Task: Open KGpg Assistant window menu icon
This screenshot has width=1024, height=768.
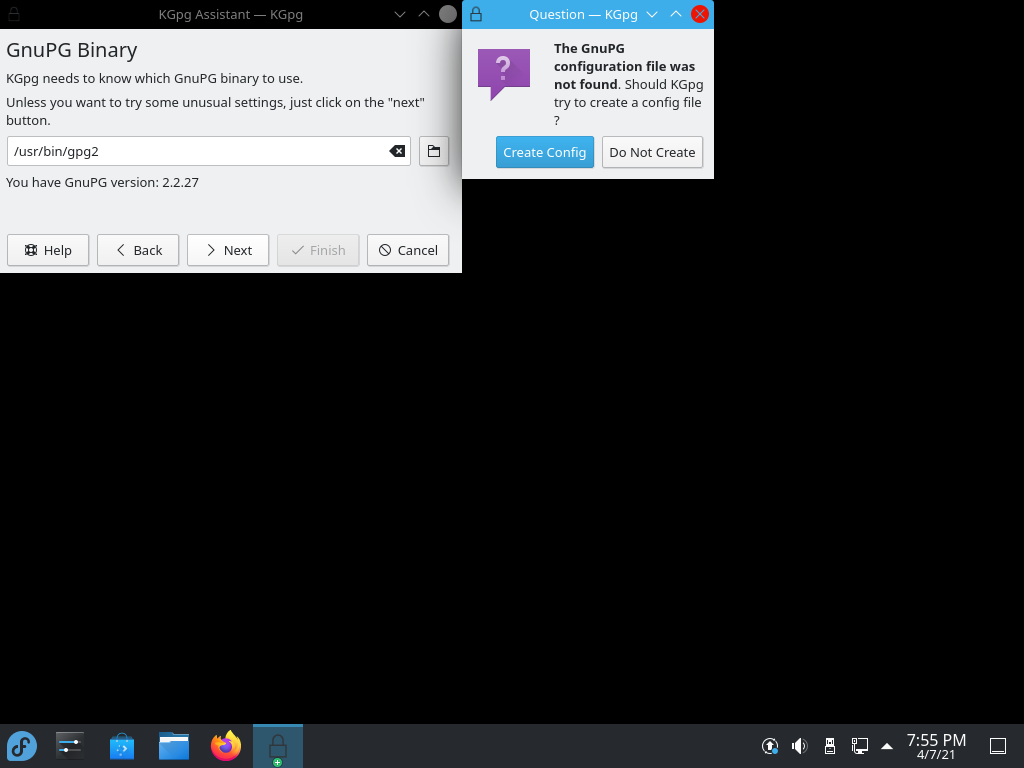Action: (14, 14)
